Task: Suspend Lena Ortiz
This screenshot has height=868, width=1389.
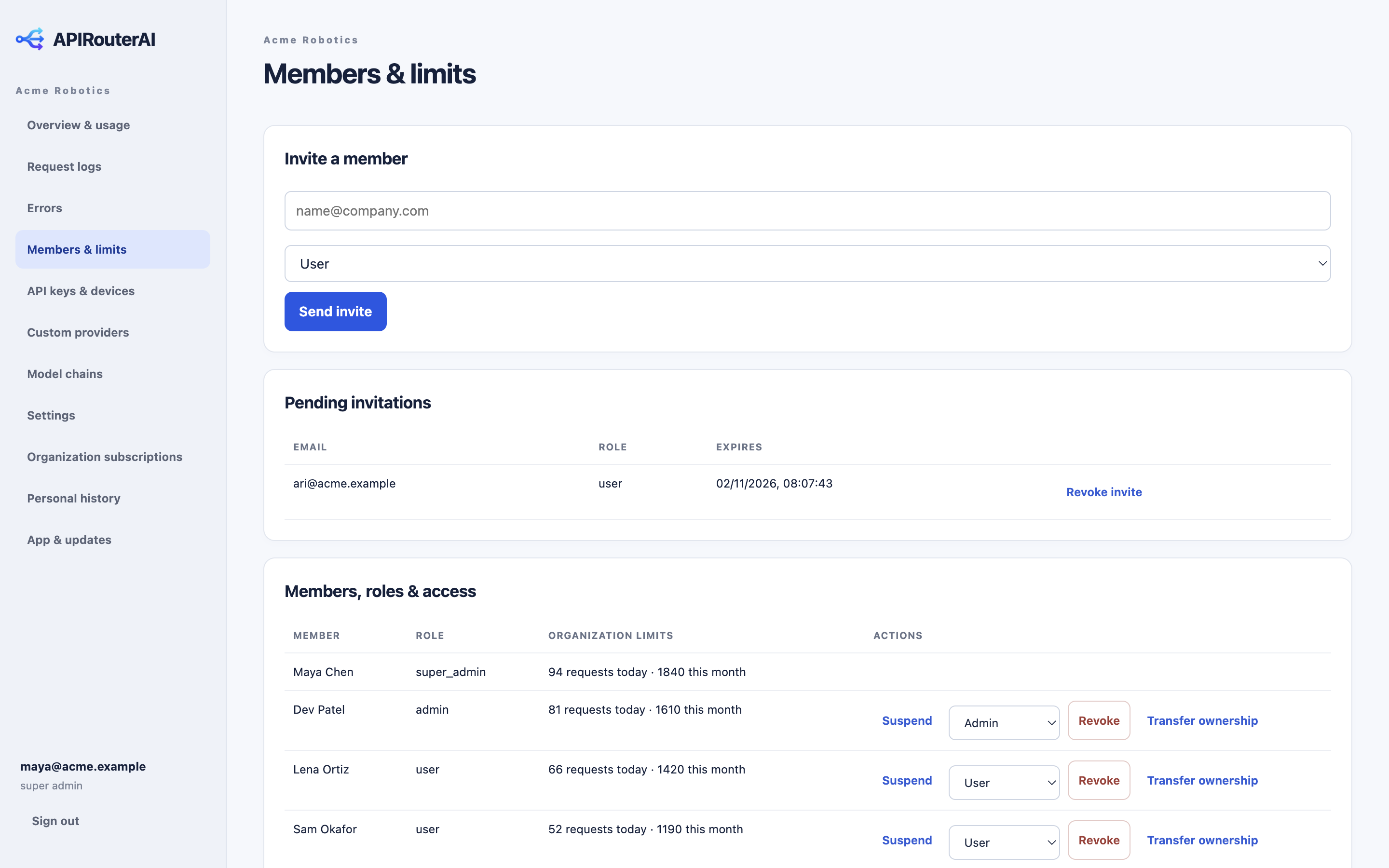Action: pos(907,780)
